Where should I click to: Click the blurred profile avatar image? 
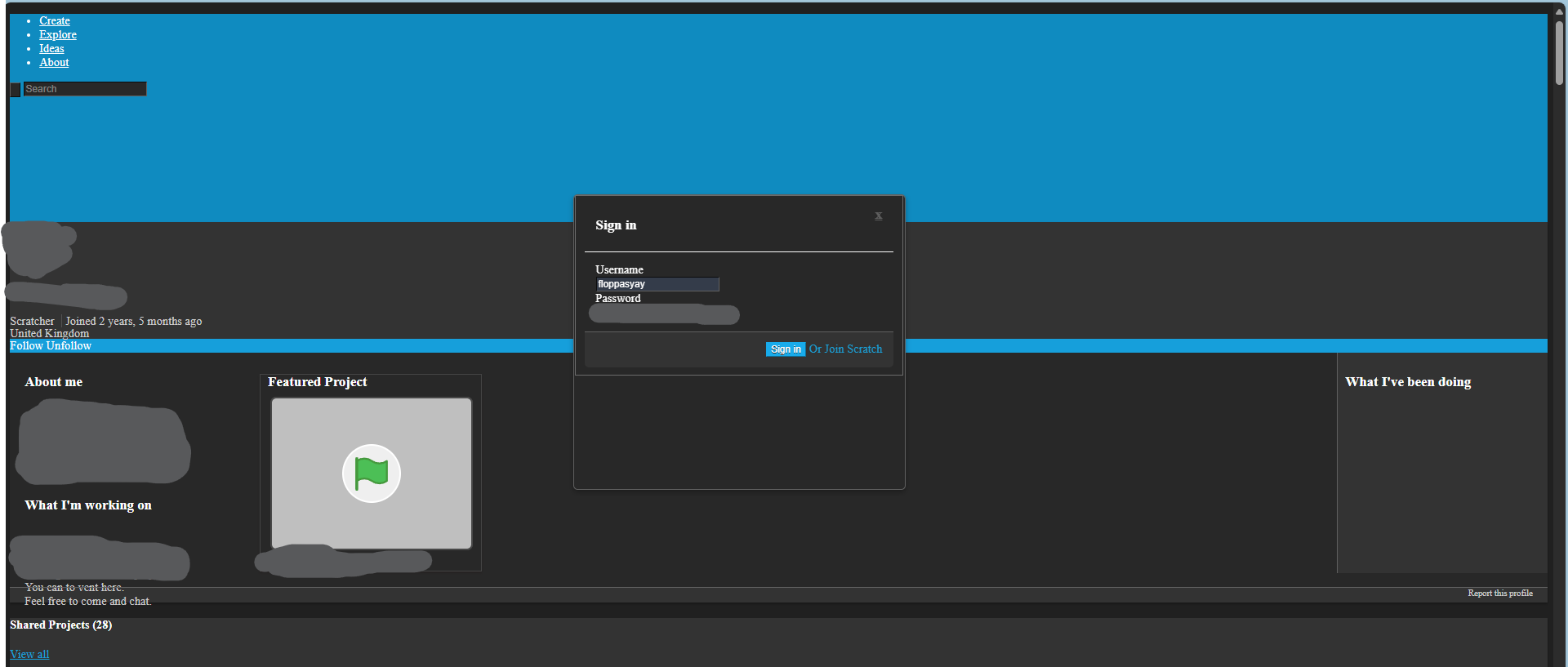[x=39, y=248]
